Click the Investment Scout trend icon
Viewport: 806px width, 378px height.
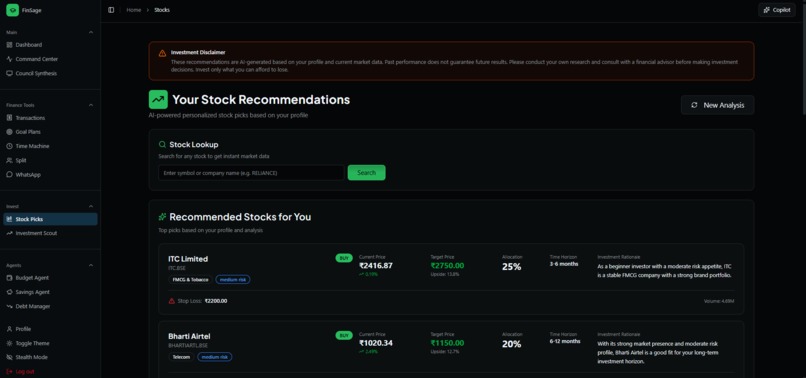point(9,233)
